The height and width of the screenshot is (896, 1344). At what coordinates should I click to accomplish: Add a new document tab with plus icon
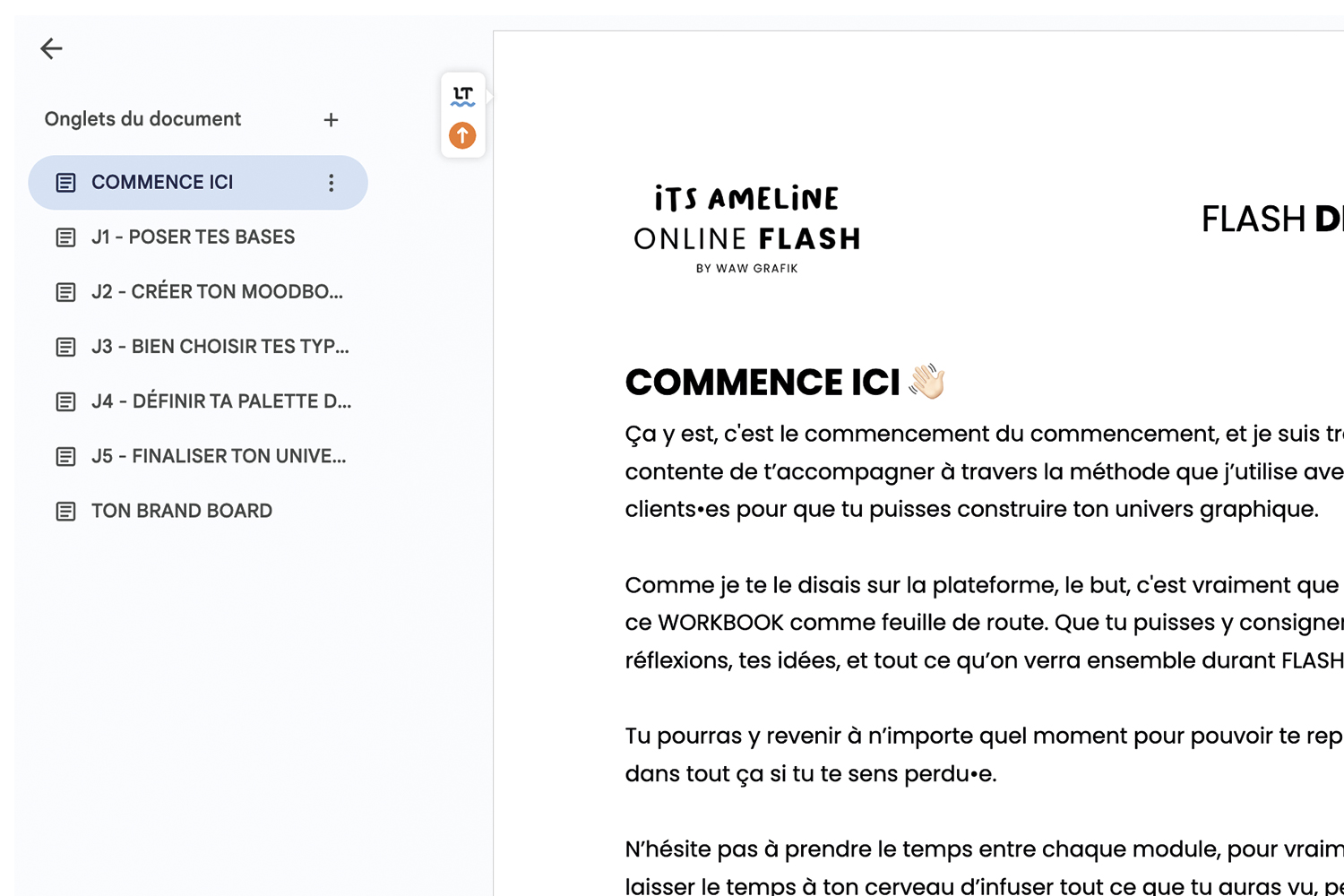pos(331,120)
